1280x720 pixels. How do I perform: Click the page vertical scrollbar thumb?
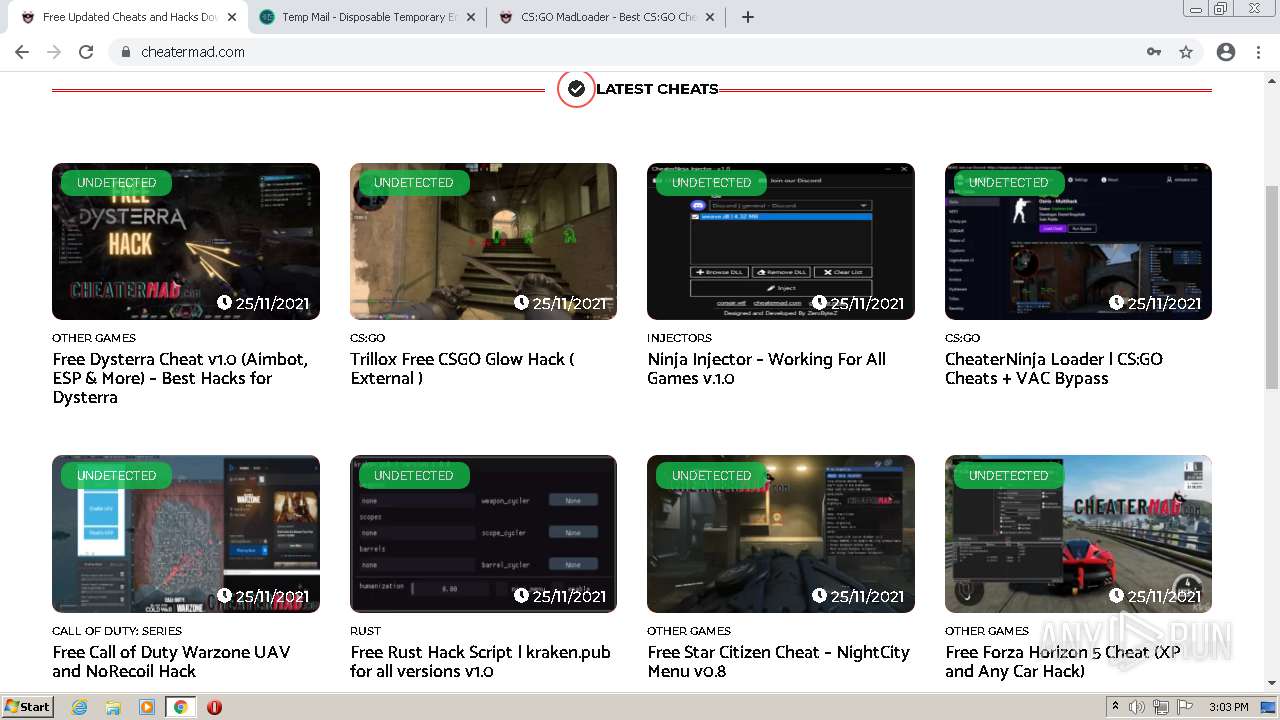pyautogui.click(x=1272, y=286)
